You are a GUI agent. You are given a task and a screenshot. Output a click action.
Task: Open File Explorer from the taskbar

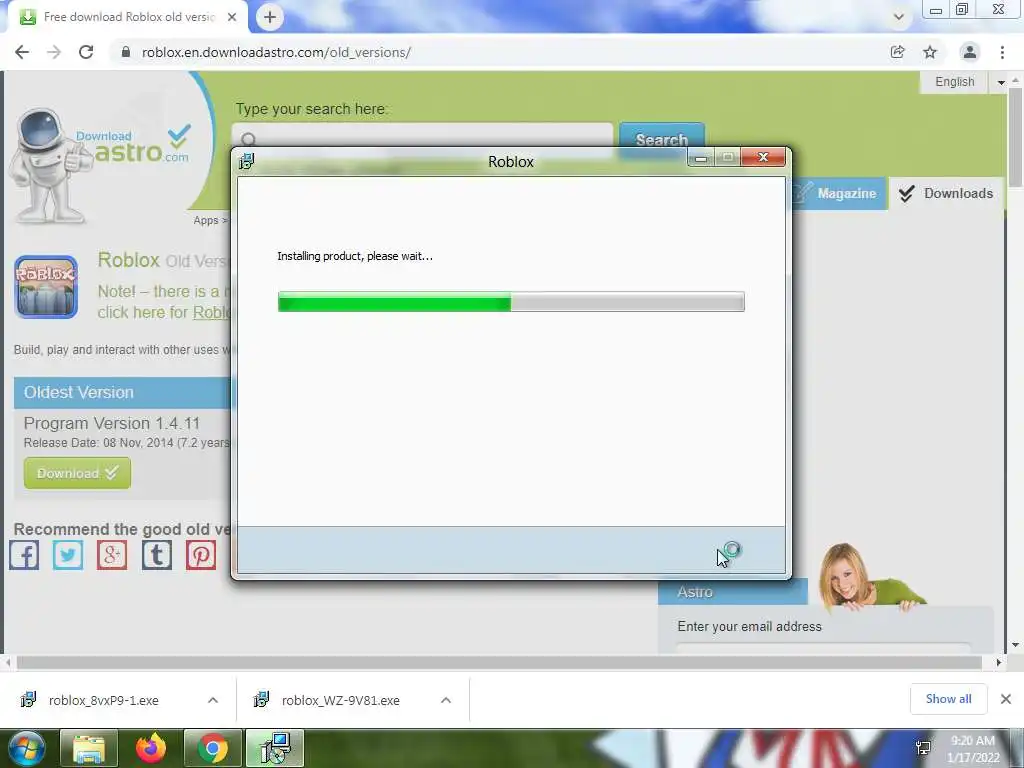[89, 748]
